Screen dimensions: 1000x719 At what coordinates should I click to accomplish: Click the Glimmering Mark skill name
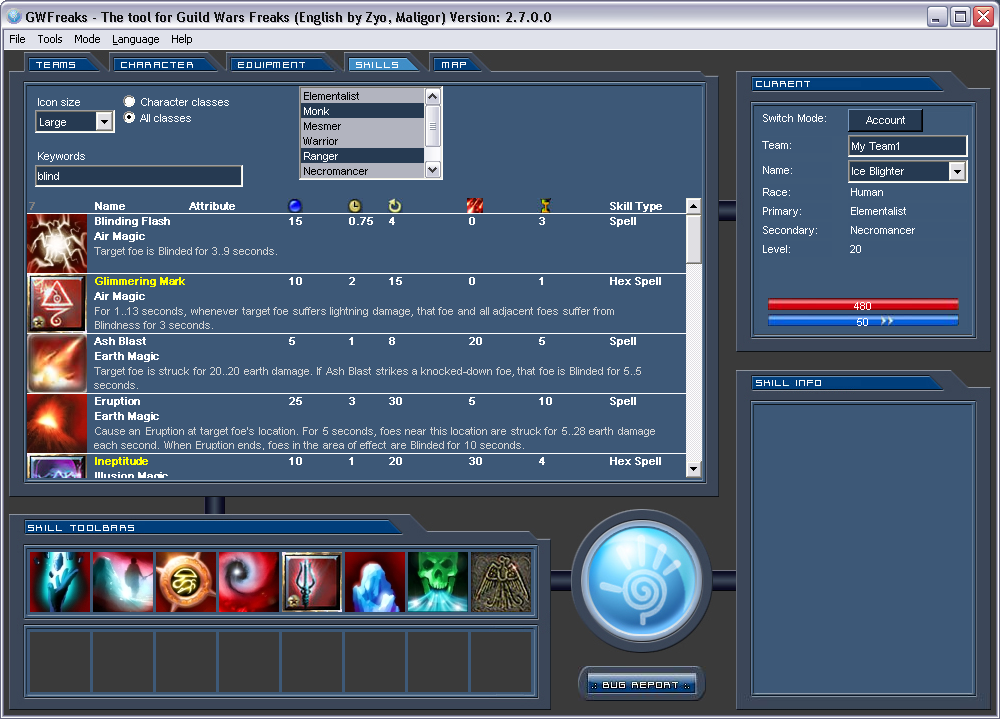pos(140,281)
